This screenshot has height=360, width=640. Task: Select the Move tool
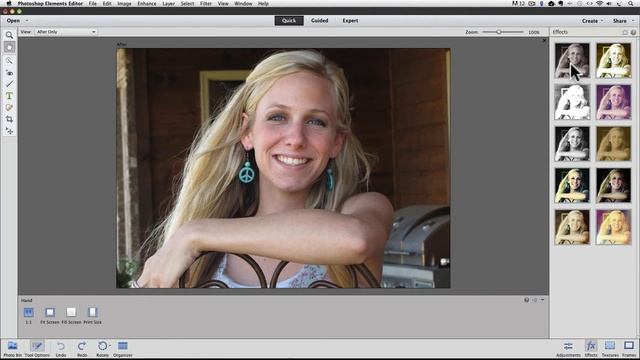coord(9,131)
